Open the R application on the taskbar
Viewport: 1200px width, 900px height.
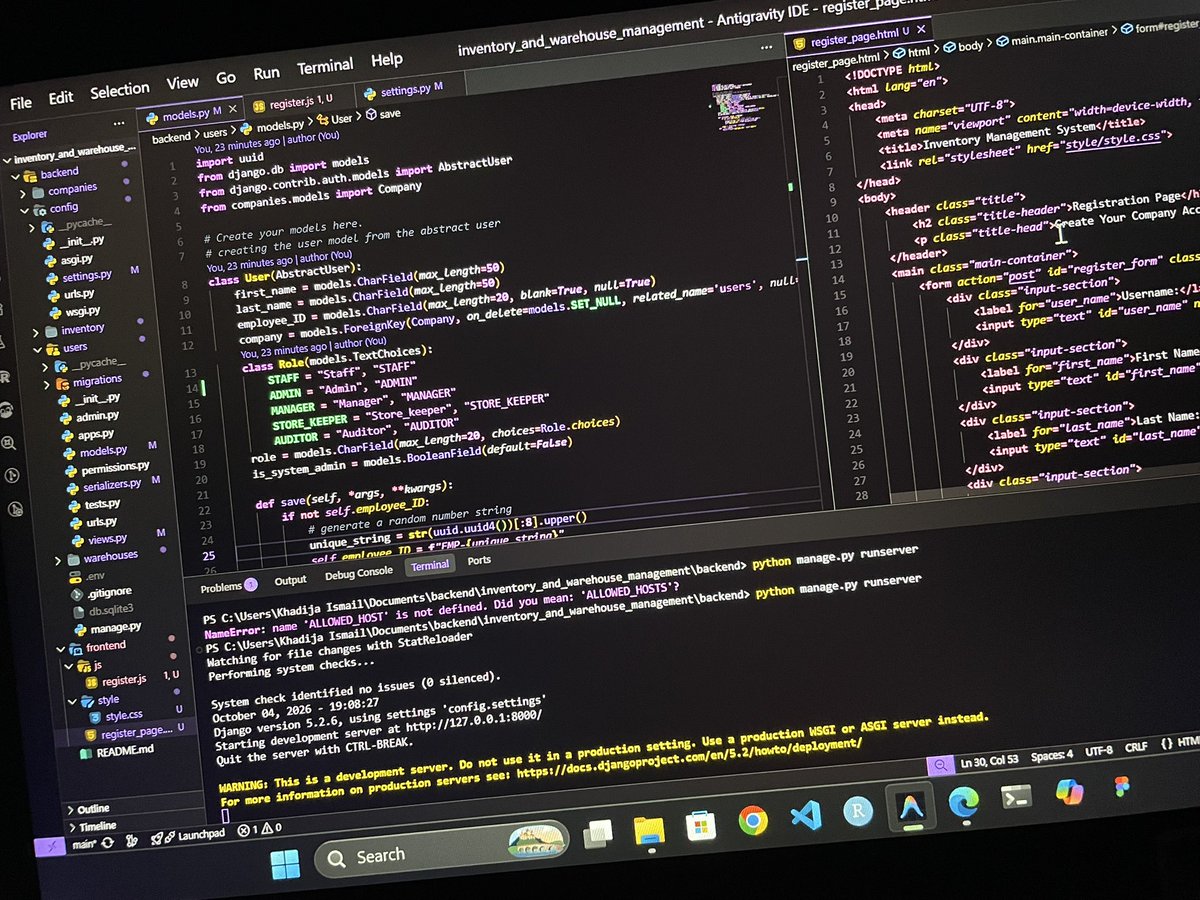(858, 811)
